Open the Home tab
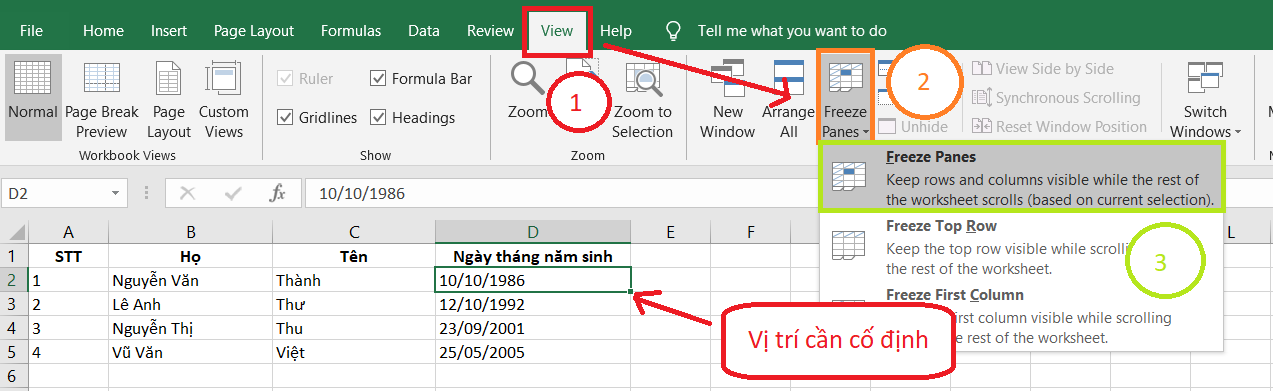Viewport: 1273px width, 391px height. click(x=103, y=31)
